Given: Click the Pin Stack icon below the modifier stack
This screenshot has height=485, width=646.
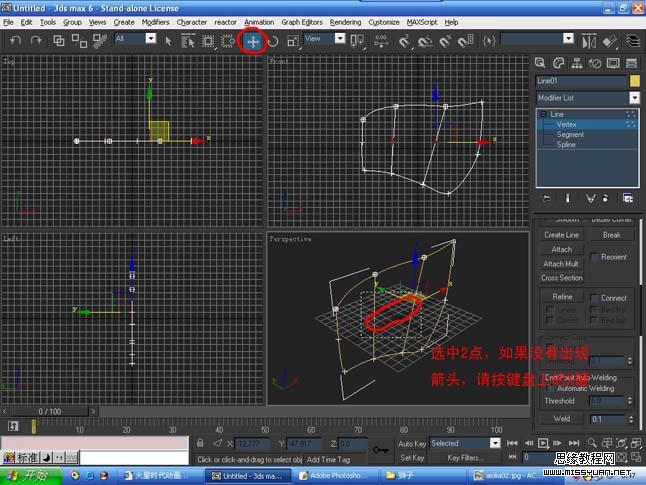Looking at the screenshot, I should point(547,199).
